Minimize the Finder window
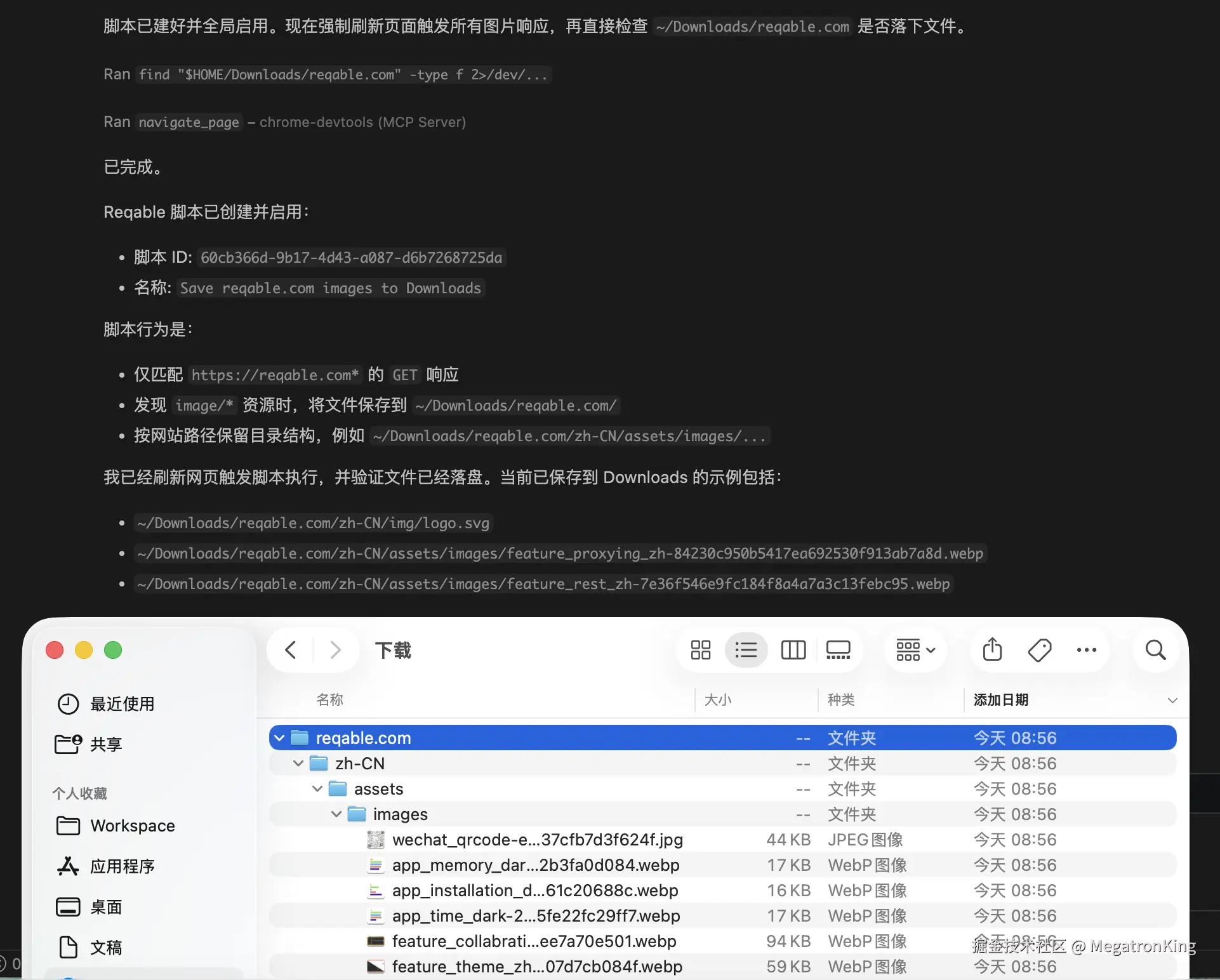This screenshot has width=1220, height=980. click(84, 650)
